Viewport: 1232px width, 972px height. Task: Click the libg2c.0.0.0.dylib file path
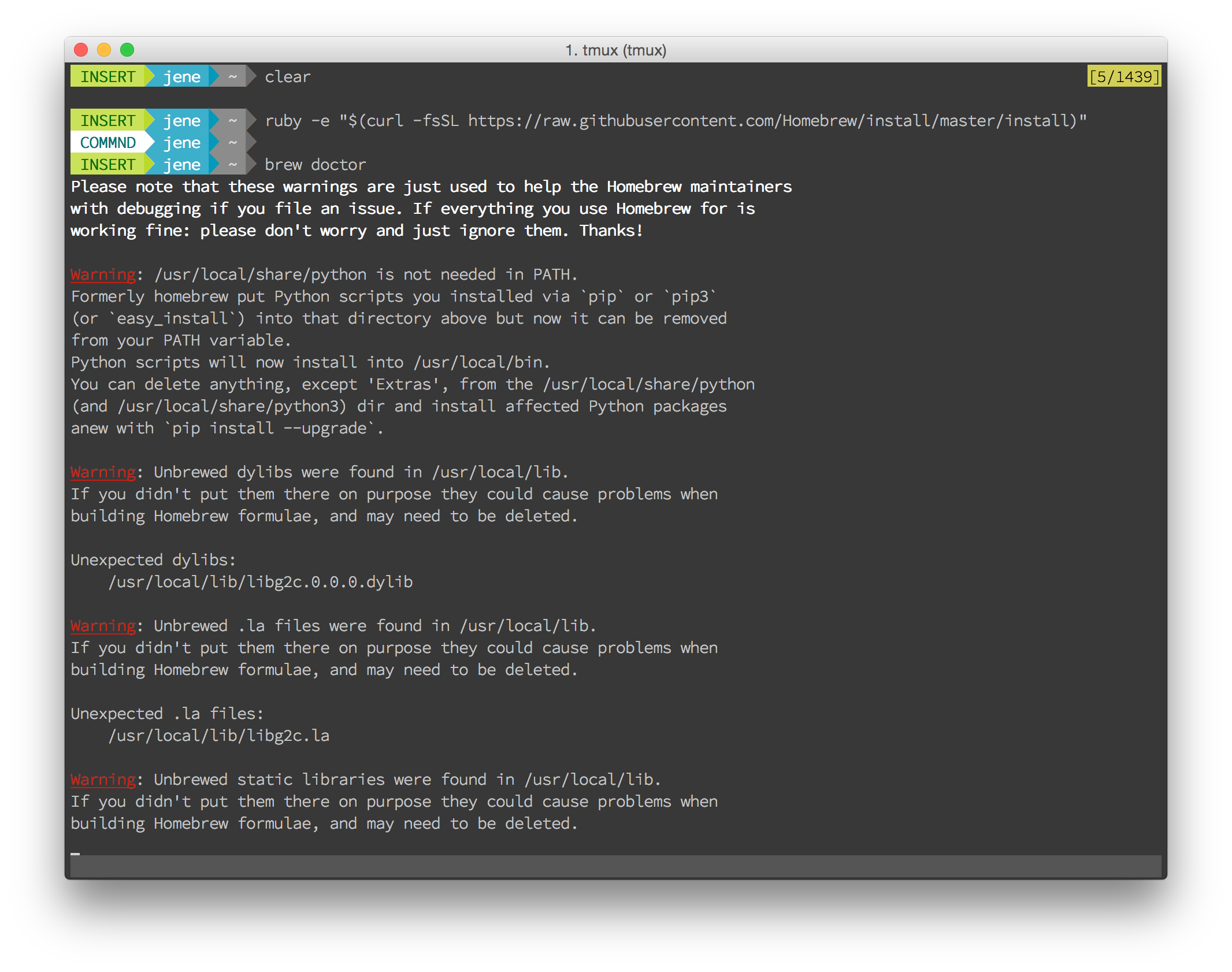[260, 582]
